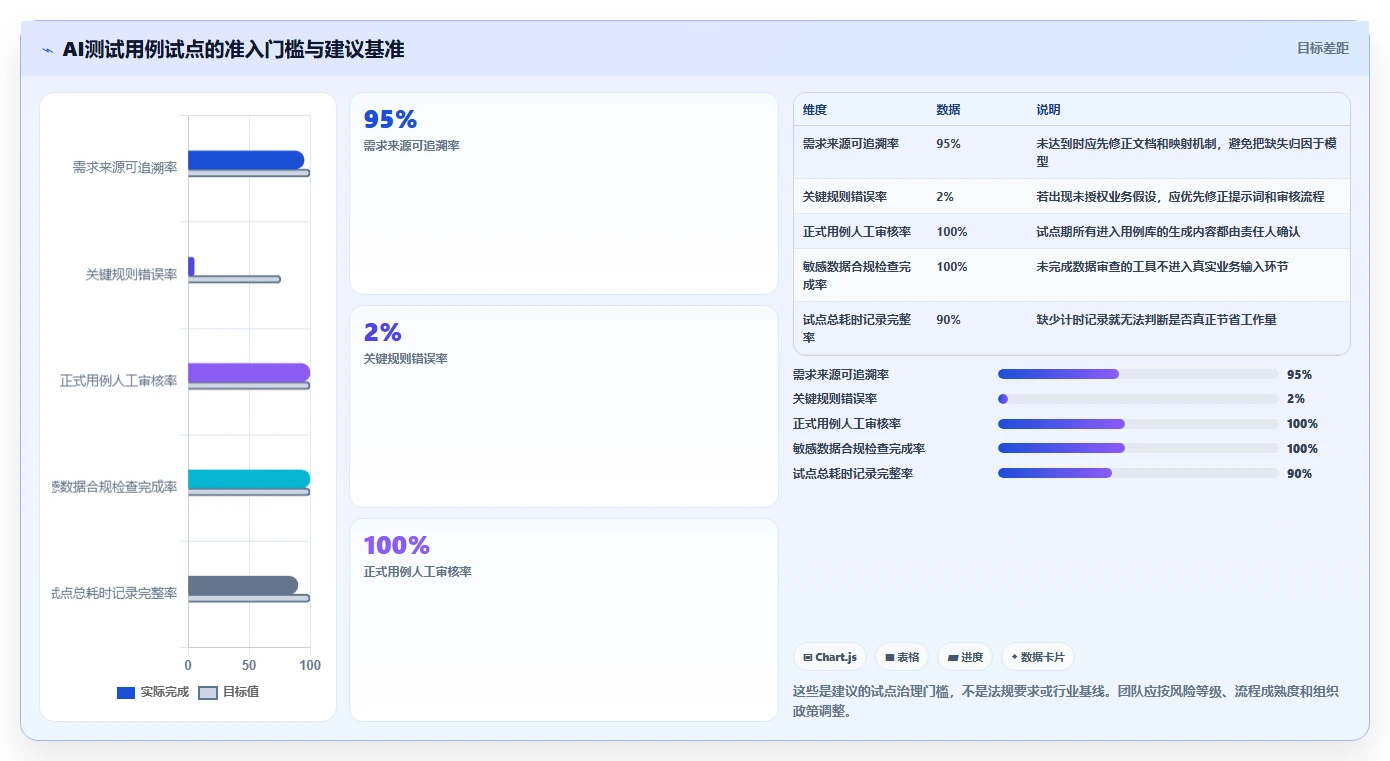Click description 若出现未授权业务假设 in table
The height and width of the screenshot is (761, 1390).
1180,197
